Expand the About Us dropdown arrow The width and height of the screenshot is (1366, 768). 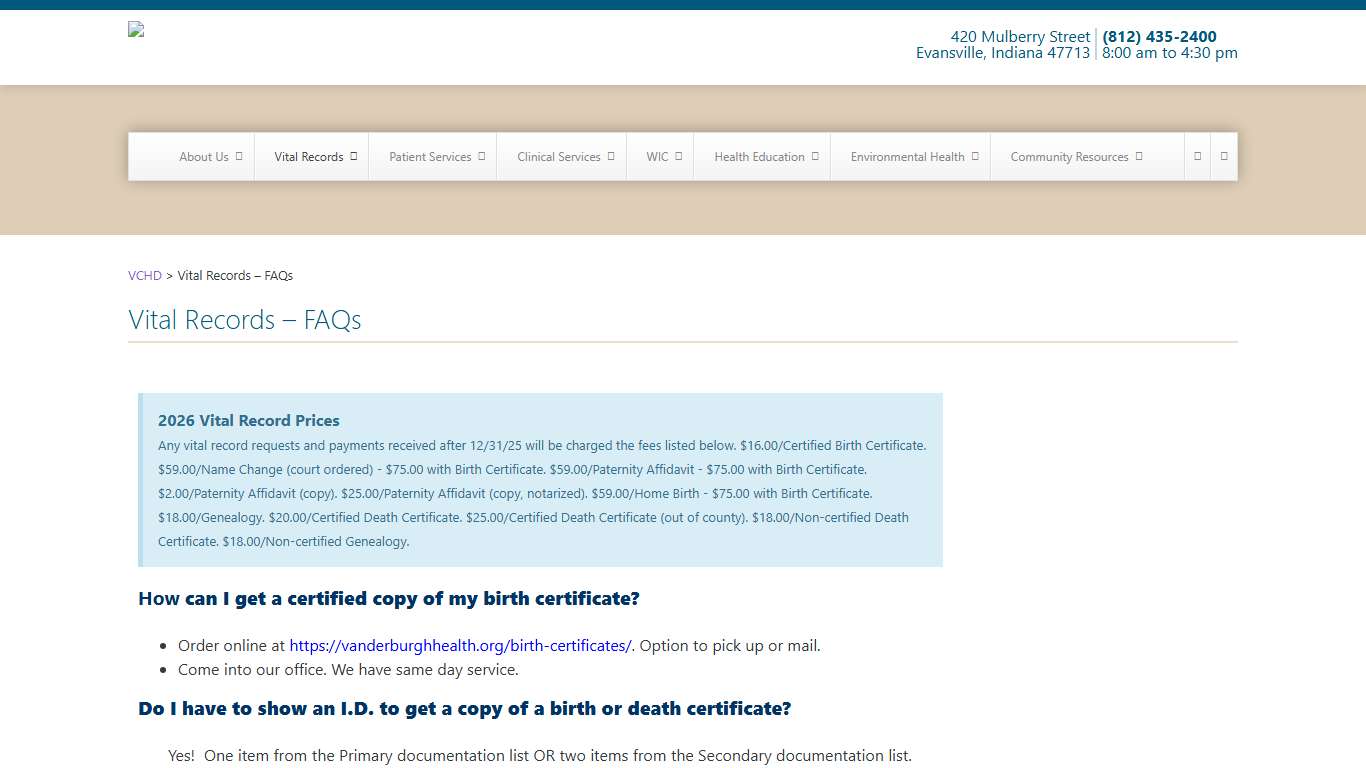239,156
